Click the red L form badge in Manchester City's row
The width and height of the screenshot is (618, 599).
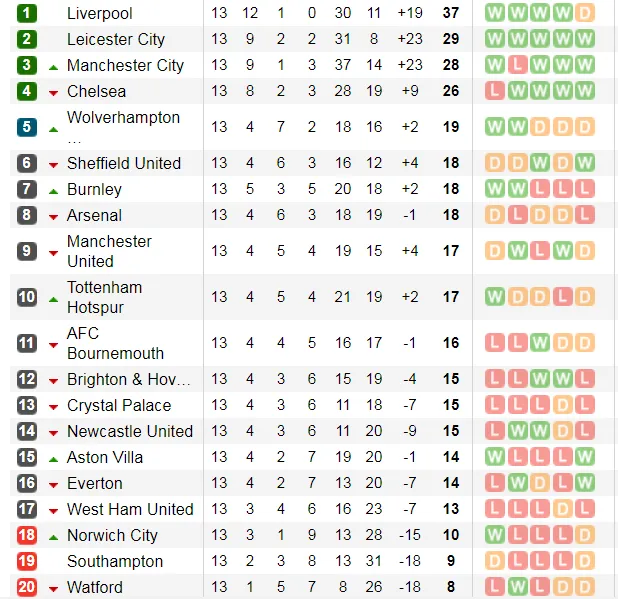517,65
